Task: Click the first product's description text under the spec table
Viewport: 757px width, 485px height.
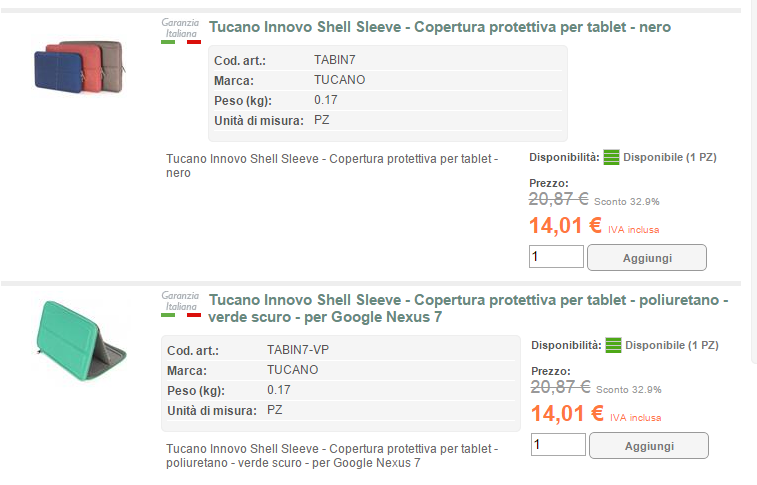Action: [x=330, y=165]
